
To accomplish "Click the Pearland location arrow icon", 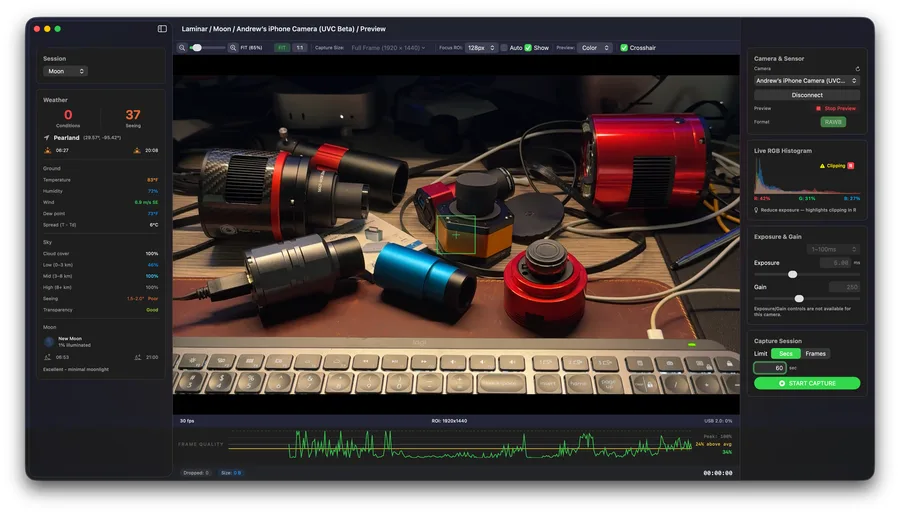I will 46,138.
